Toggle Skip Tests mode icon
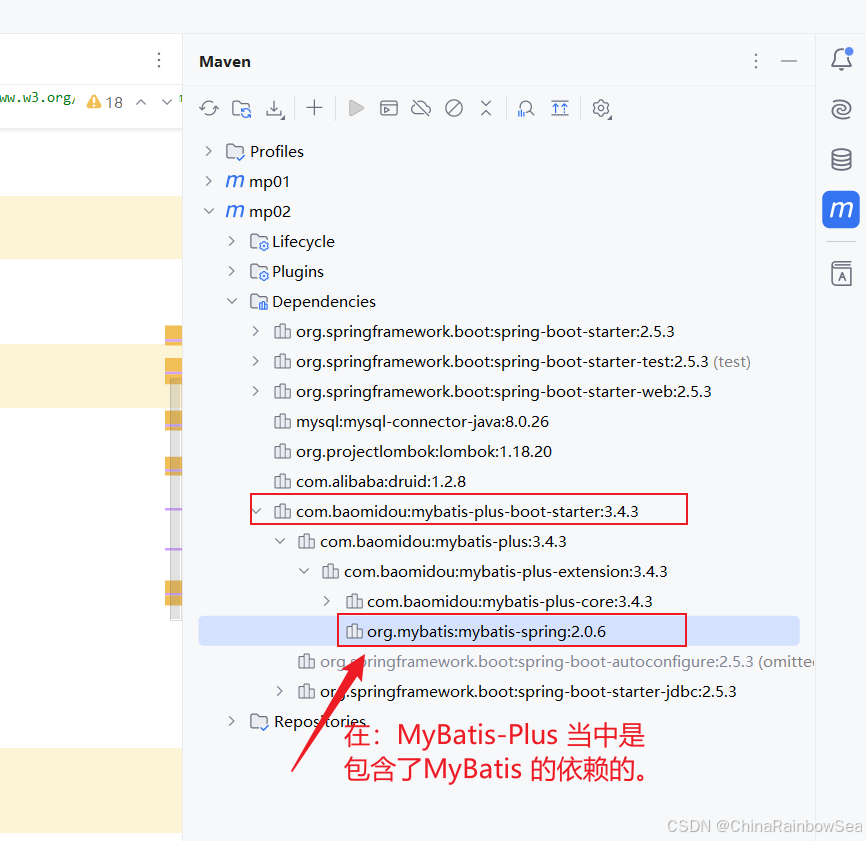866x841 pixels. pos(454,108)
